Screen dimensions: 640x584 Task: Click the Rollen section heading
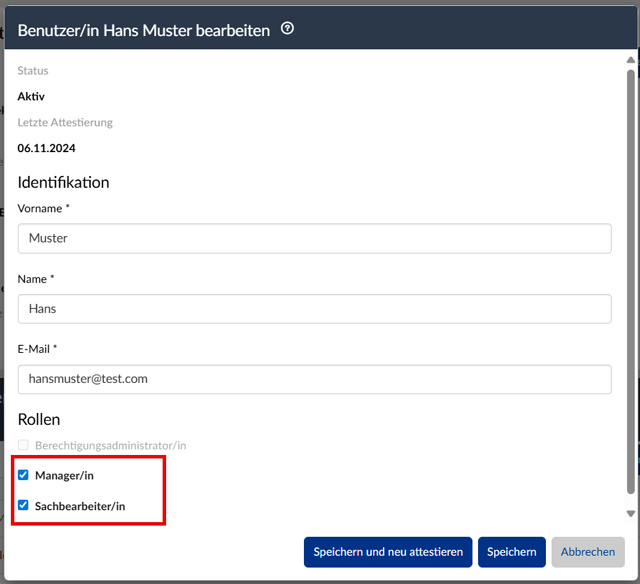39,419
